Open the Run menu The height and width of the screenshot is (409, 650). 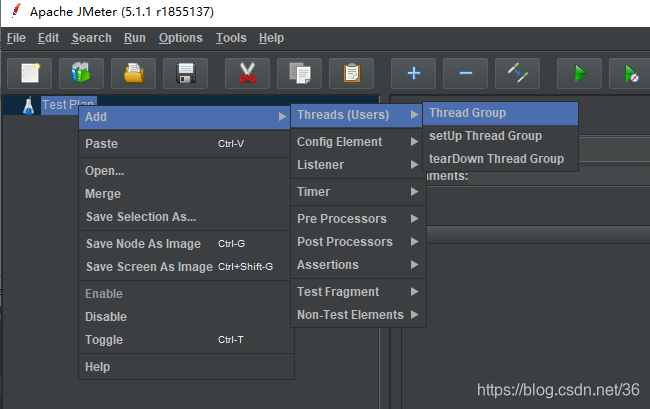pyautogui.click(x=135, y=38)
